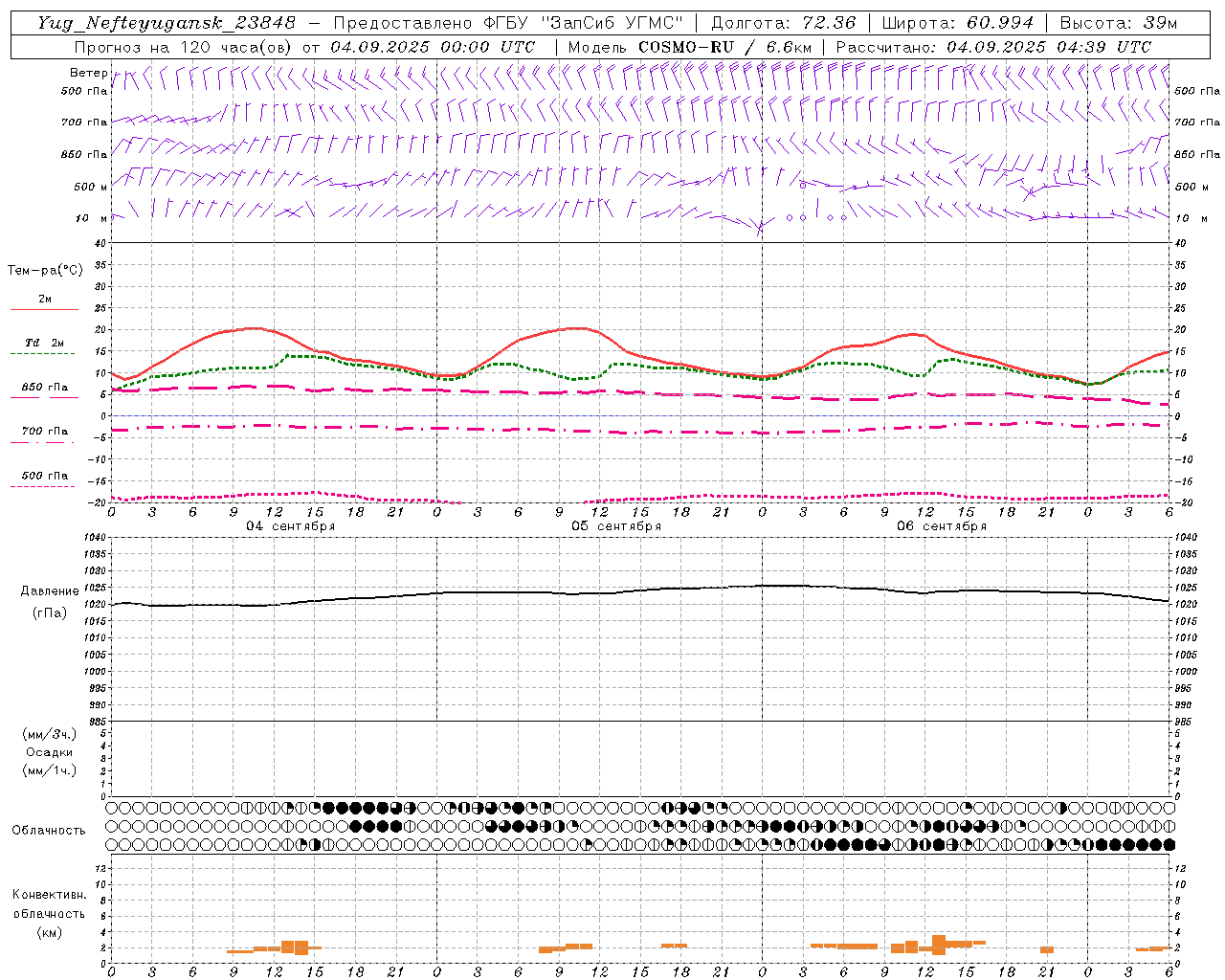Click the Модель COSMO-RU / 6.6км label

pos(690,47)
